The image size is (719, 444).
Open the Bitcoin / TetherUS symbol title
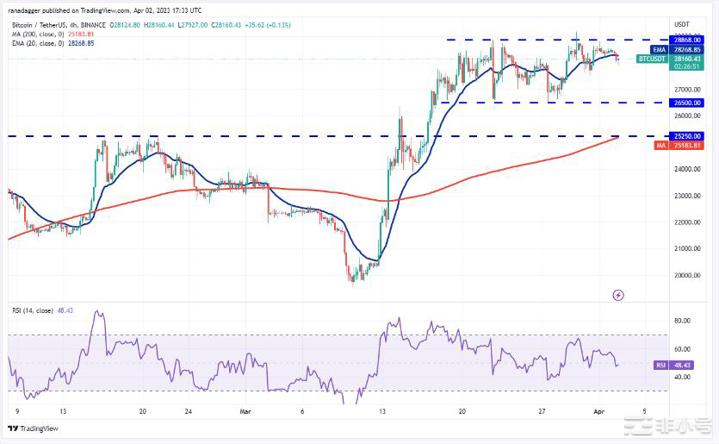40,24
